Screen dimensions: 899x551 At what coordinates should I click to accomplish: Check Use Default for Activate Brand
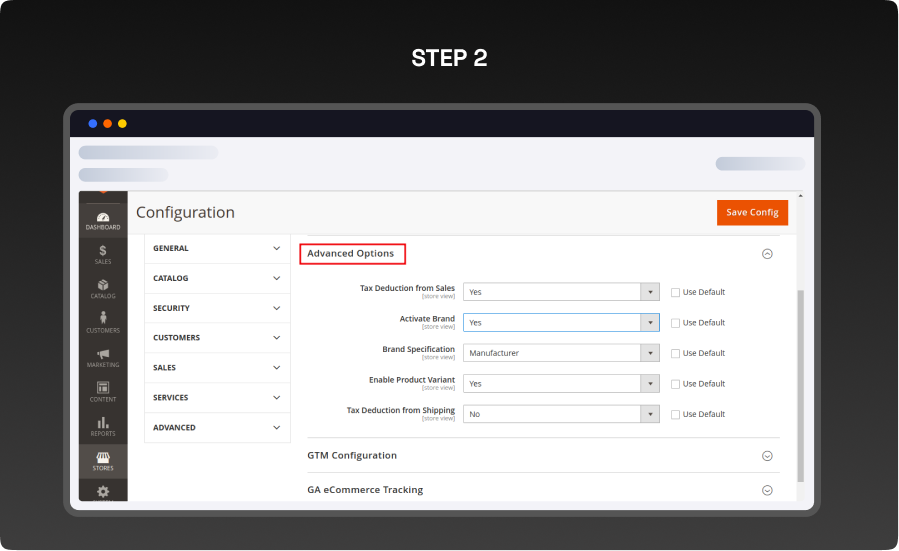click(x=676, y=323)
